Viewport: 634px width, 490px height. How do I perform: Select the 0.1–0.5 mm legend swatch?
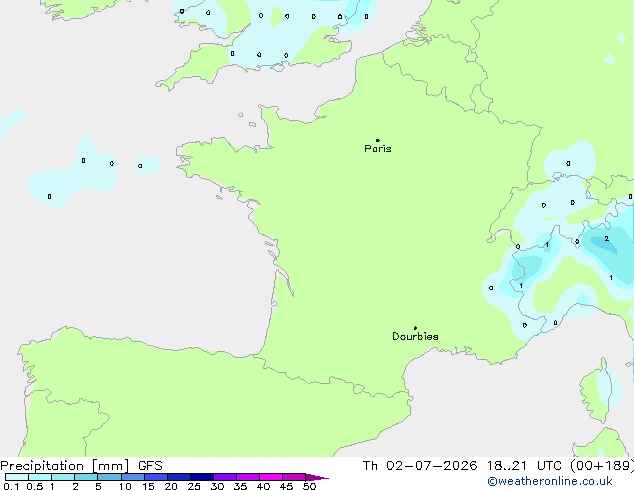(17, 477)
